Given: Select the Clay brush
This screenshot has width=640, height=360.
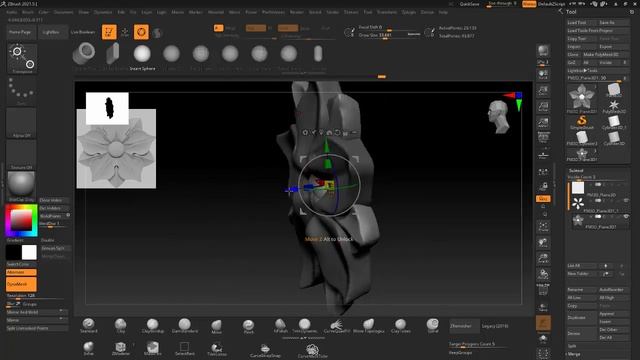Looking at the screenshot, I should point(120,326).
